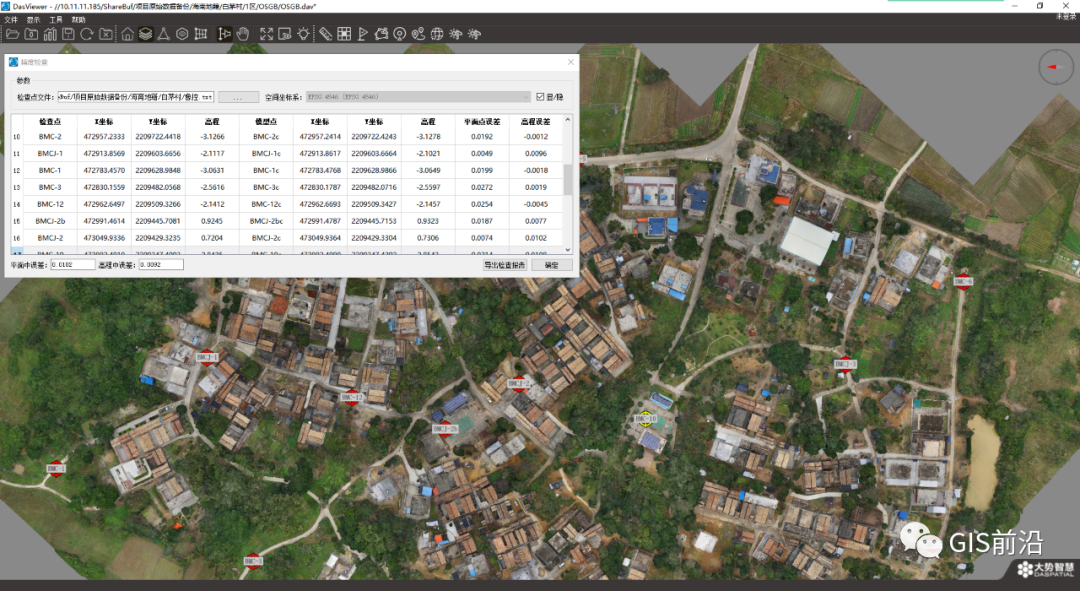This screenshot has width=1080, height=591.
Task: Click the compass in the map corner
Action: coord(1055,68)
